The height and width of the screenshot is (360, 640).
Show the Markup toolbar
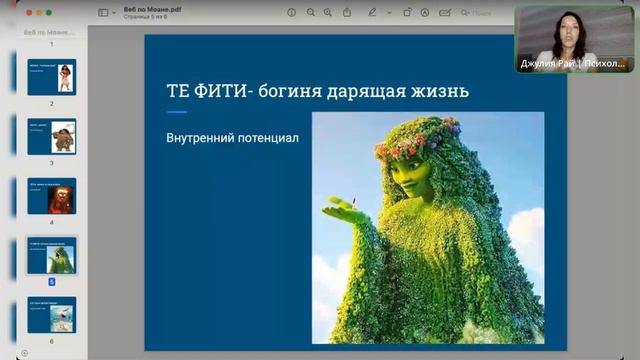click(x=425, y=13)
